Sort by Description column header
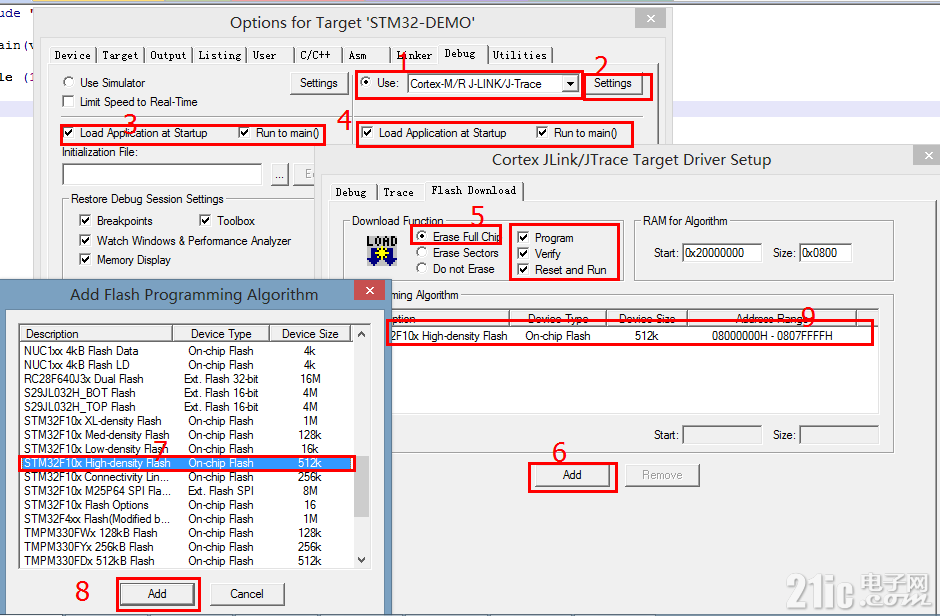 [x=96, y=334]
